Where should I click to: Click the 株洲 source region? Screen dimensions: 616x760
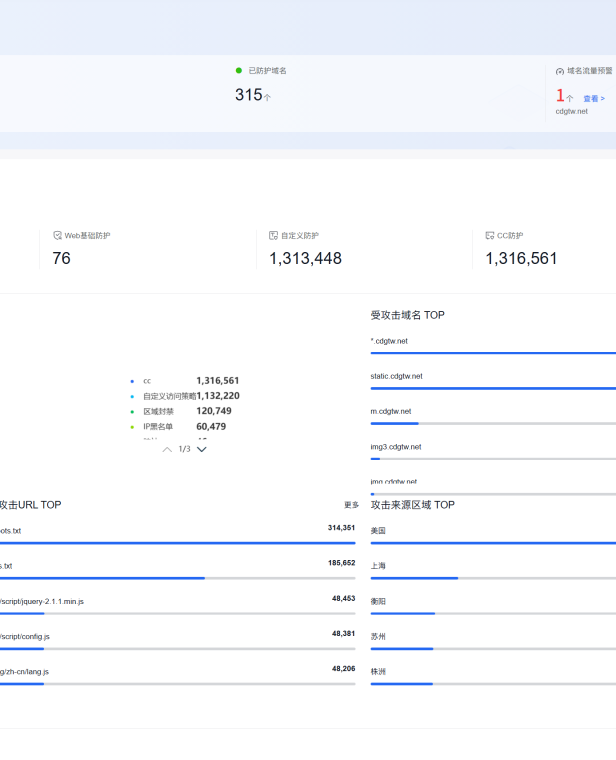[378, 672]
